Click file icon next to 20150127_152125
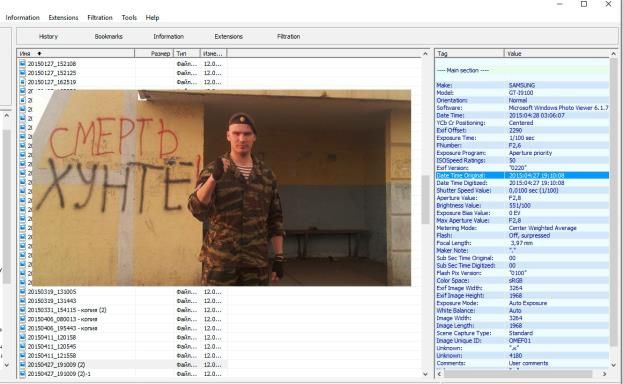 click(22, 73)
